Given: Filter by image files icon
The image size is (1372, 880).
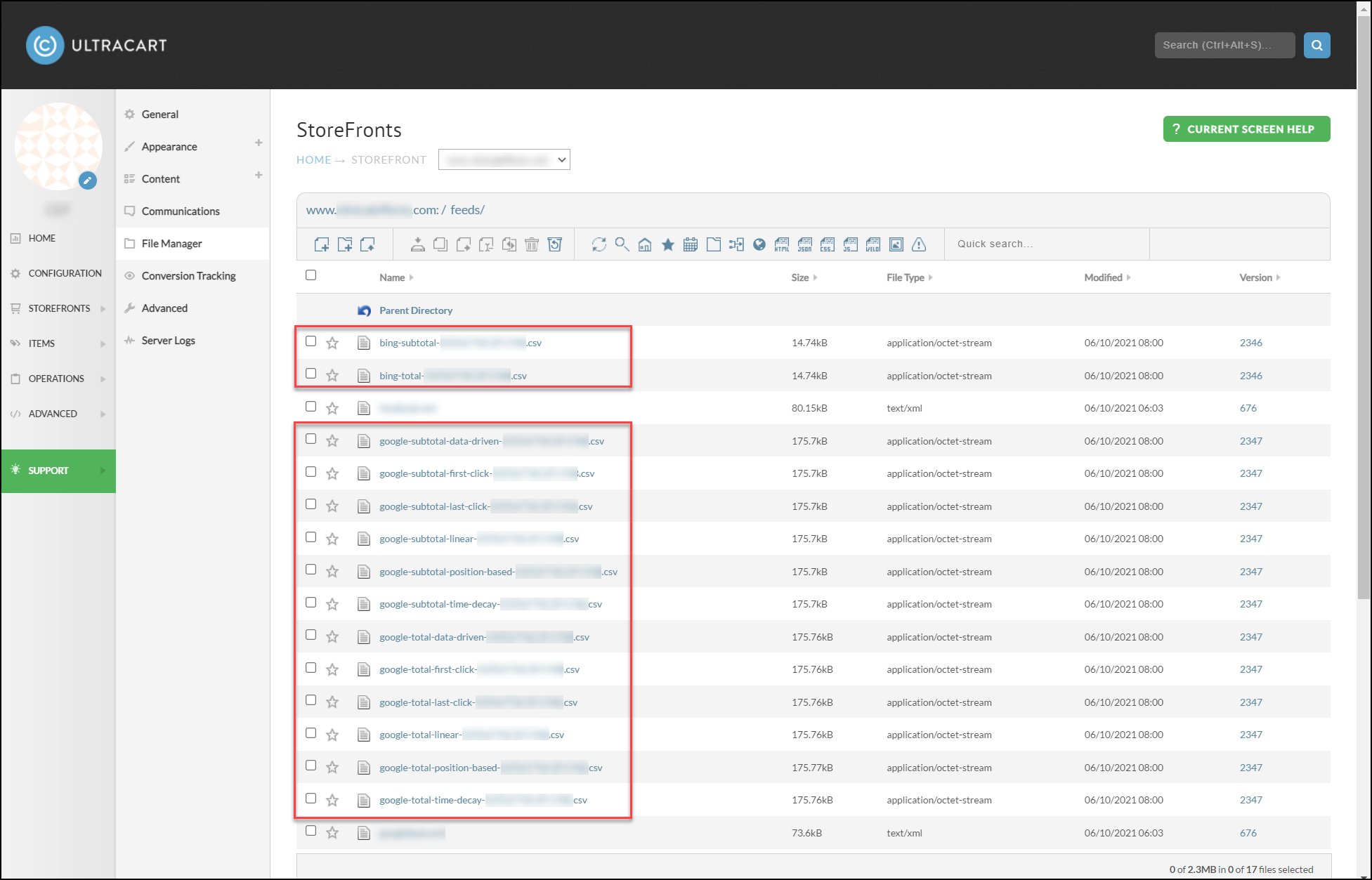Looking at the screenshot, I should point(896,244).
